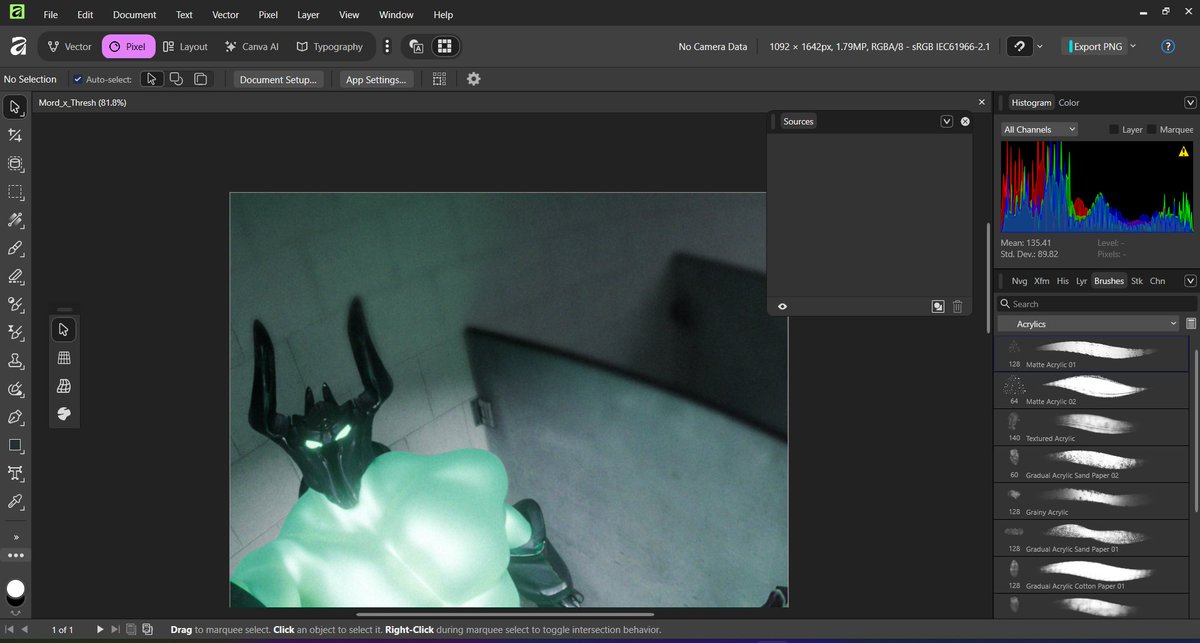
Task: Choose the Rectangular Marquee selection tool
Action: 15,191
